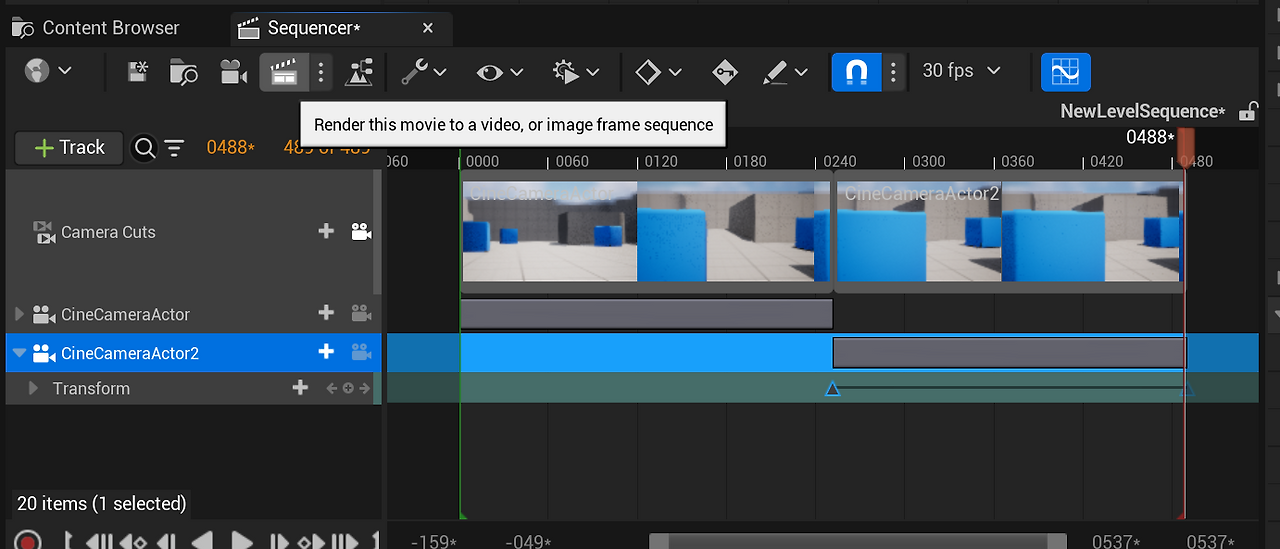The width and height of the screenshot is (1280, 549).
Task: Toggle the NewLevelSequence padlock icon
Action: click(x=1247, y=112)
